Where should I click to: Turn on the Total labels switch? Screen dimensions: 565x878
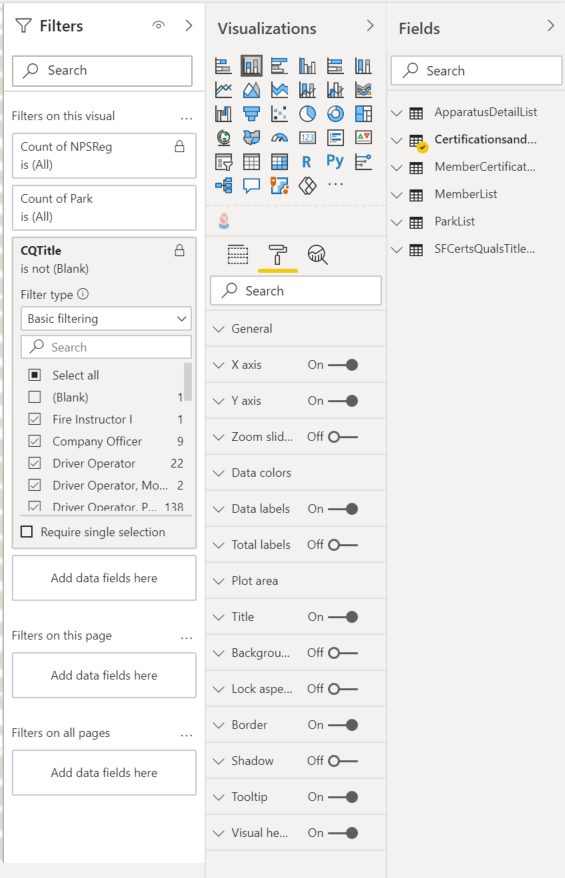click(343, 545)
